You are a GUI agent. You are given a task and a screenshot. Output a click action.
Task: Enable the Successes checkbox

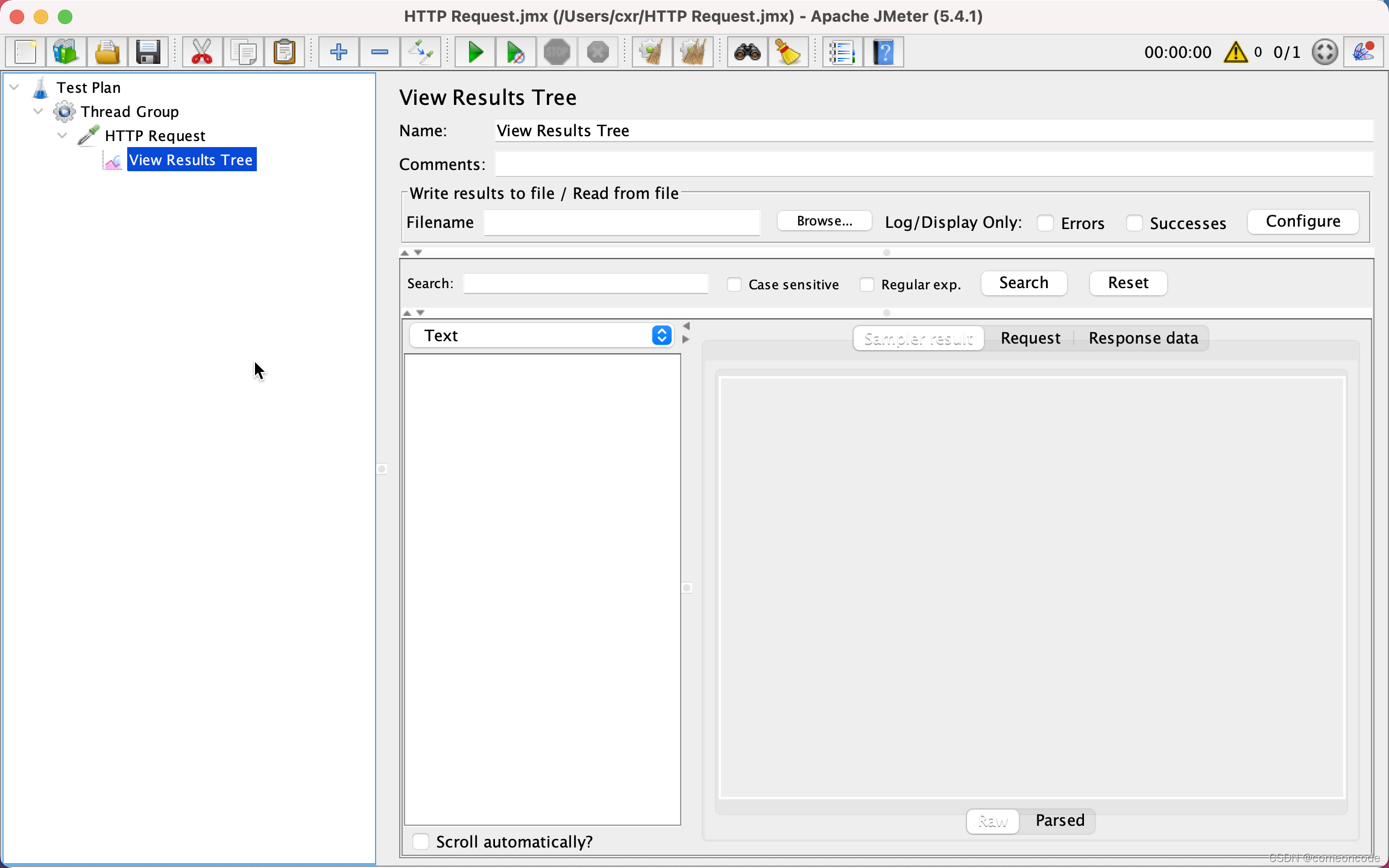(x=1134, y=223)
